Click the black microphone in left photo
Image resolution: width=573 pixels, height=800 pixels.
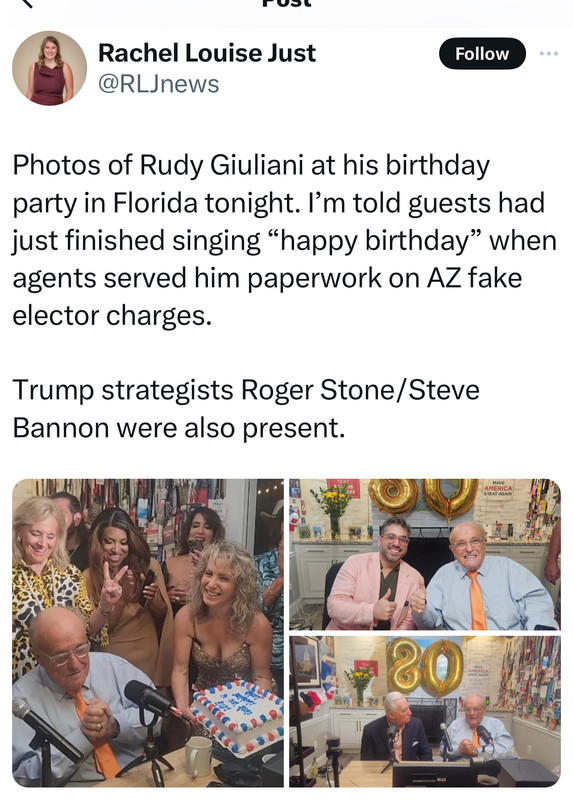click(x=148, y=698)
